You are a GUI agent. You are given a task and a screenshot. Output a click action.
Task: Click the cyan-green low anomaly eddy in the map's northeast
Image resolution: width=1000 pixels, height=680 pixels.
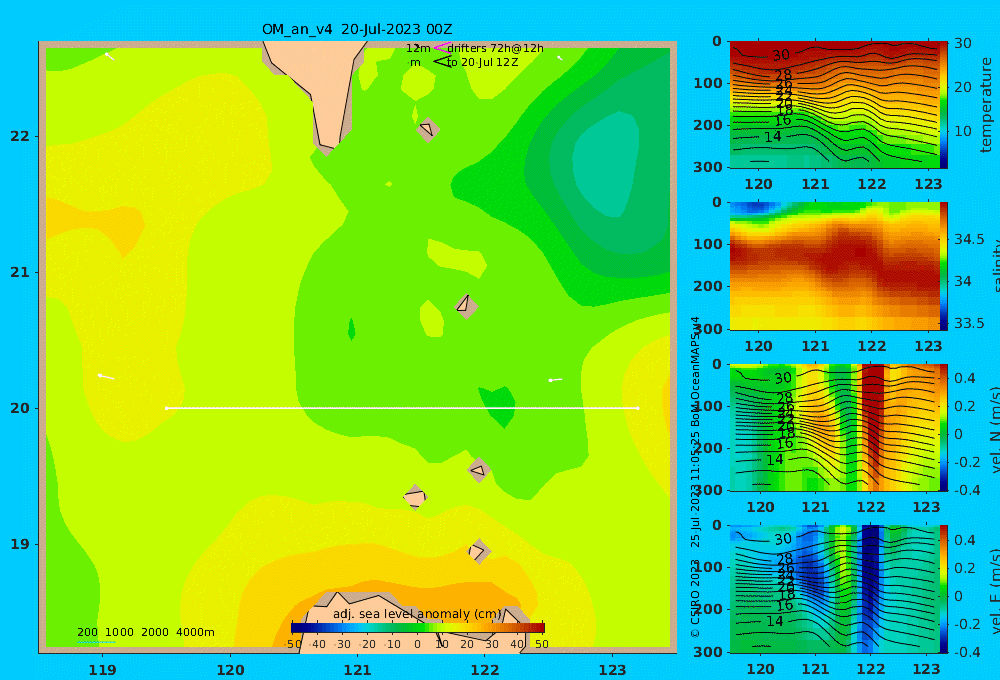[604, 164]
